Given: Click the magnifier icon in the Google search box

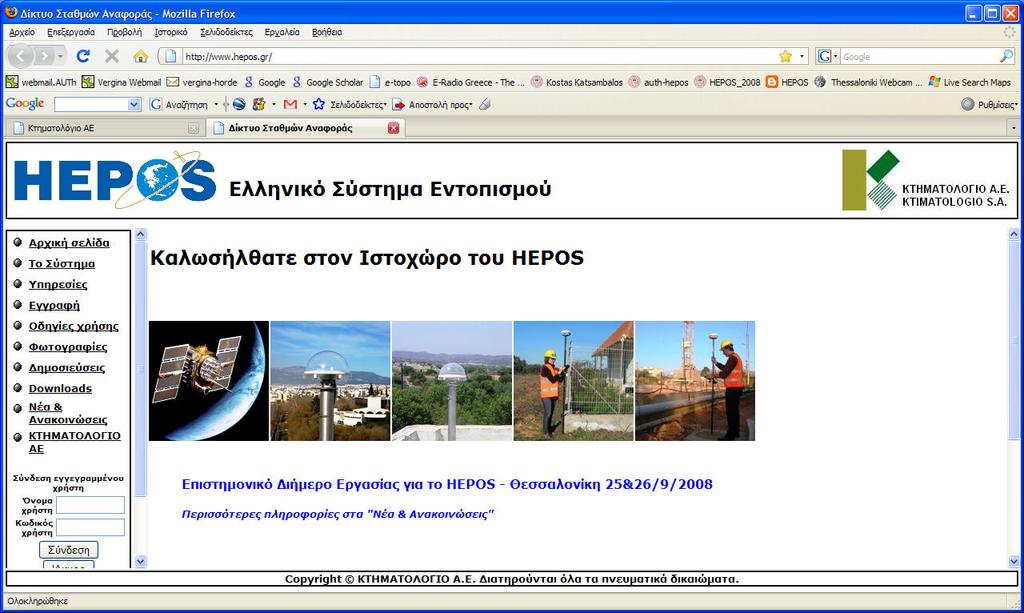Looking at the screenshot, I should pyautogui.click(x=1006, y=56).
